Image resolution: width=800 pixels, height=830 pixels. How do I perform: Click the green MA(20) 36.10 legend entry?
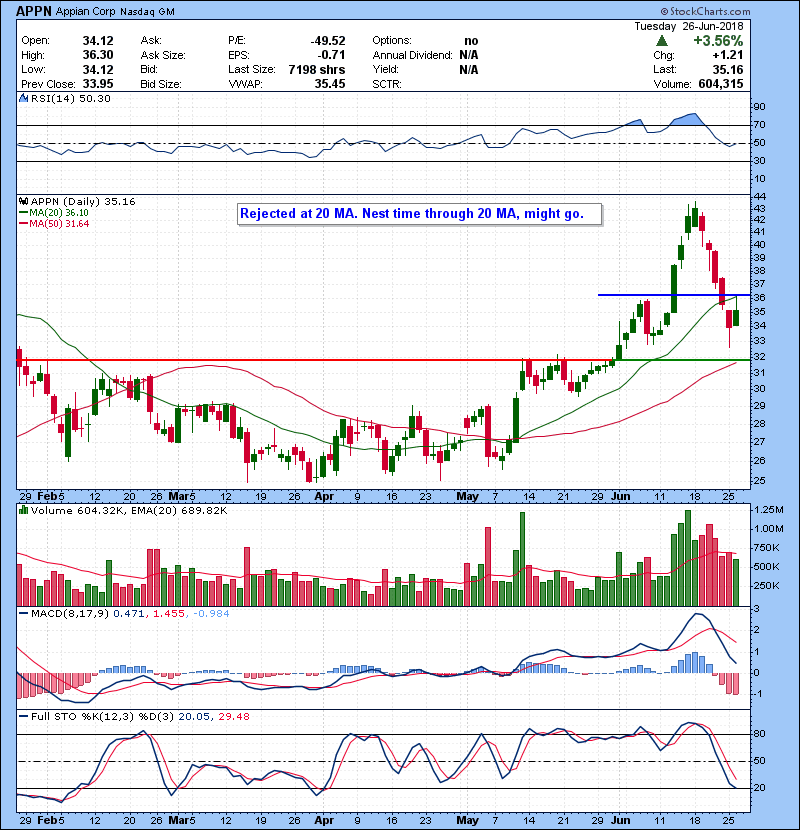[54, 213]
